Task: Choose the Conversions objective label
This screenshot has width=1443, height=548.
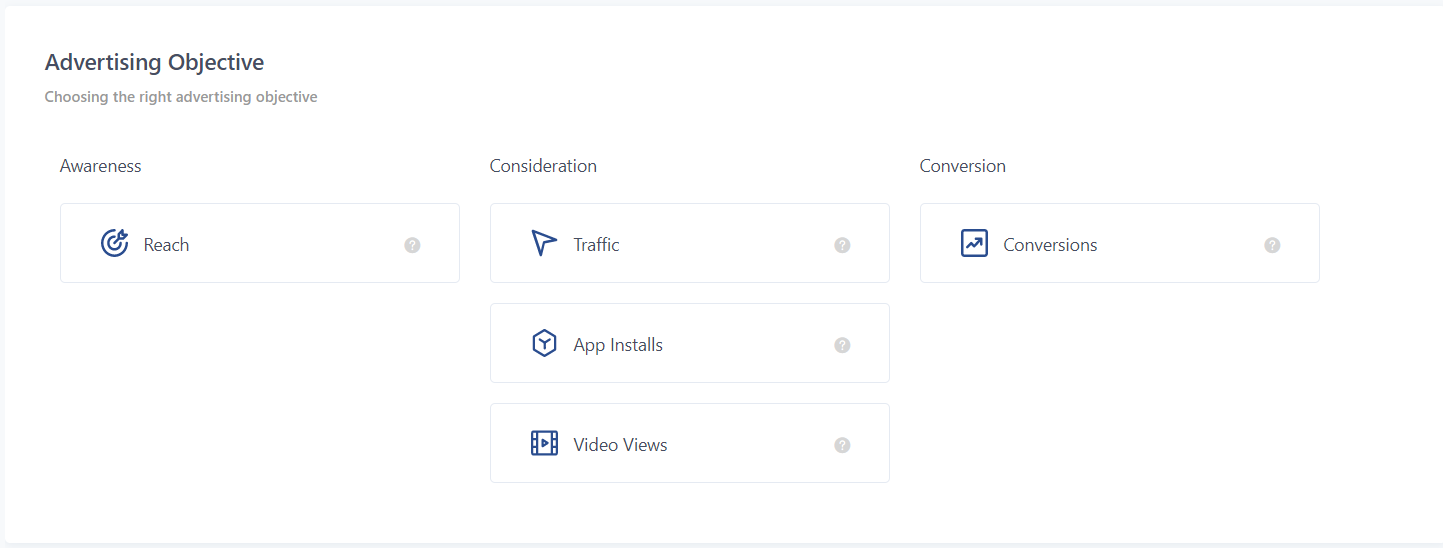Action: [1050, 245]
